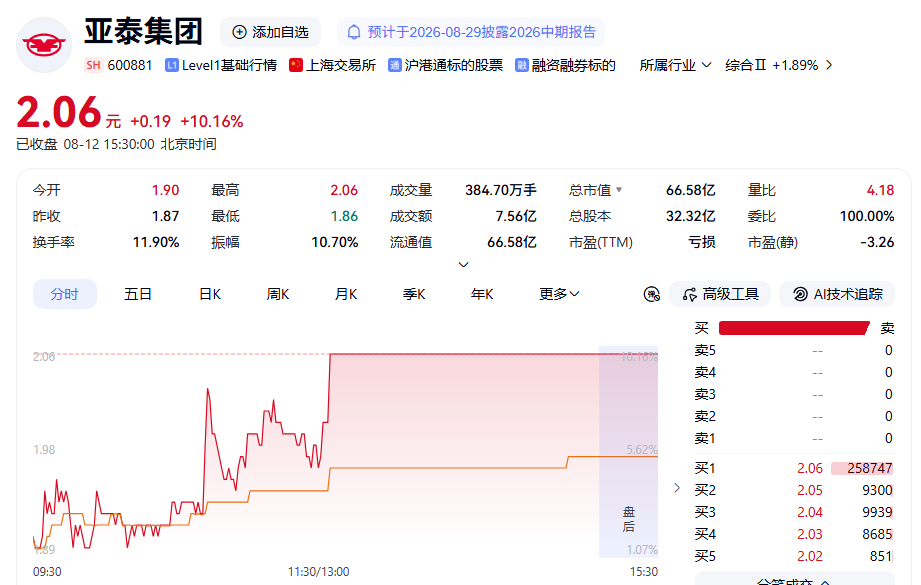Click the 量比 value 4.18
This screenshot has width=921, height=585.
tap(880, 190)
